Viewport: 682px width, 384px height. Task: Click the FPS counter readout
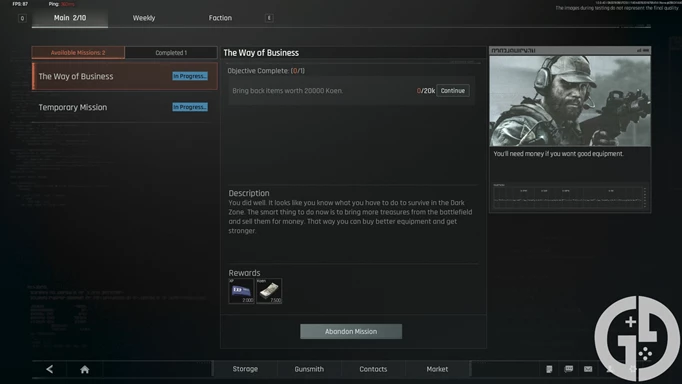click(x=20, y=4)
